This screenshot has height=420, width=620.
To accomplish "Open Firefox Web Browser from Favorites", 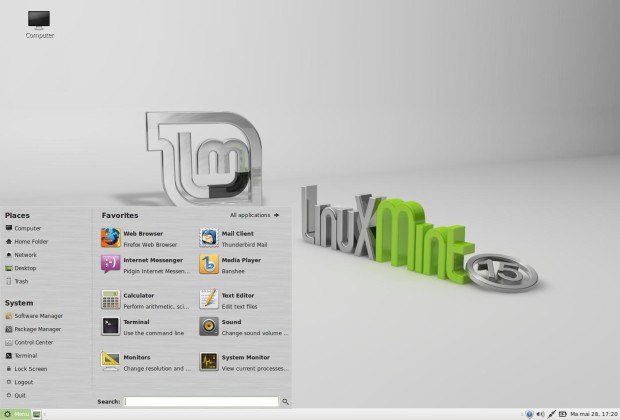I will [110, 238].
